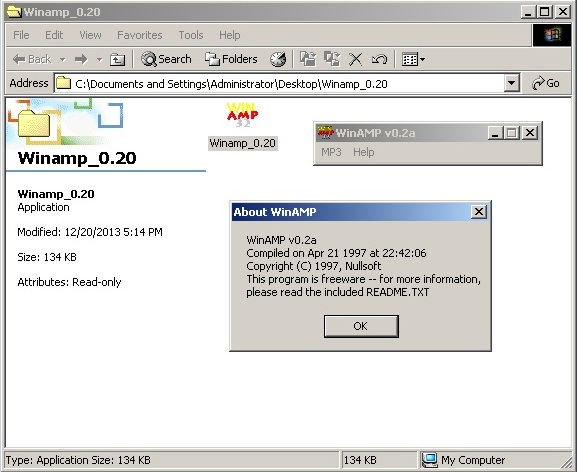Click the folder icon in Explorer title bar

14,12
